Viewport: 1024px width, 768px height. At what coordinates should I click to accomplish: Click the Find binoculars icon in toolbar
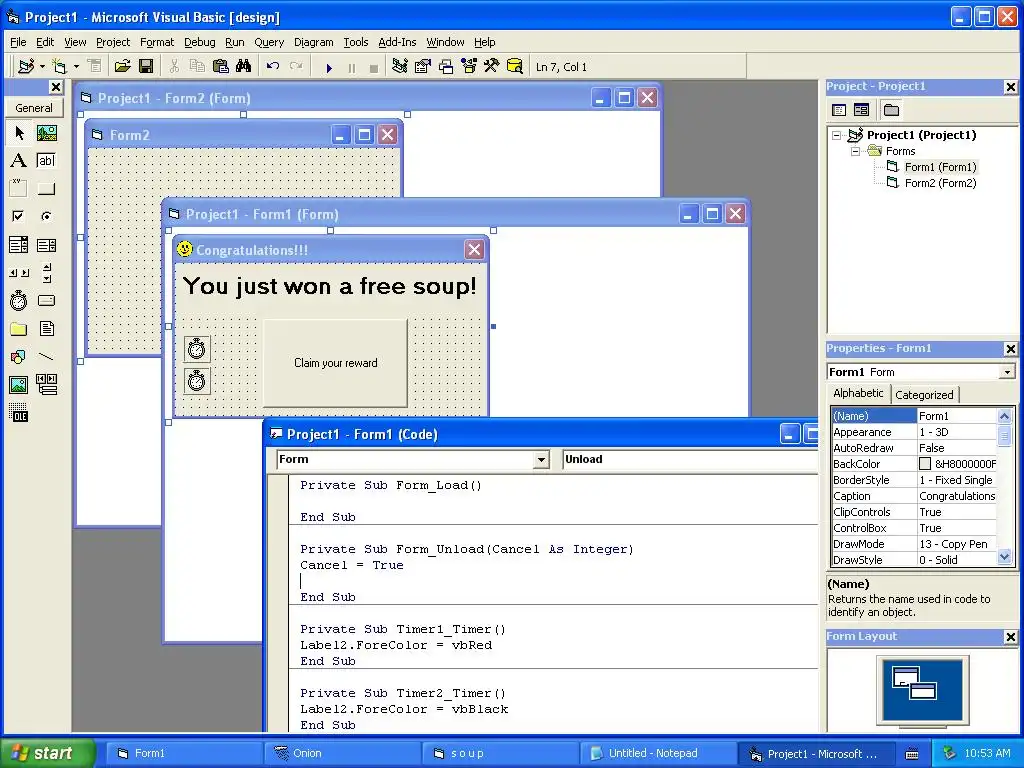coord(244,67)
